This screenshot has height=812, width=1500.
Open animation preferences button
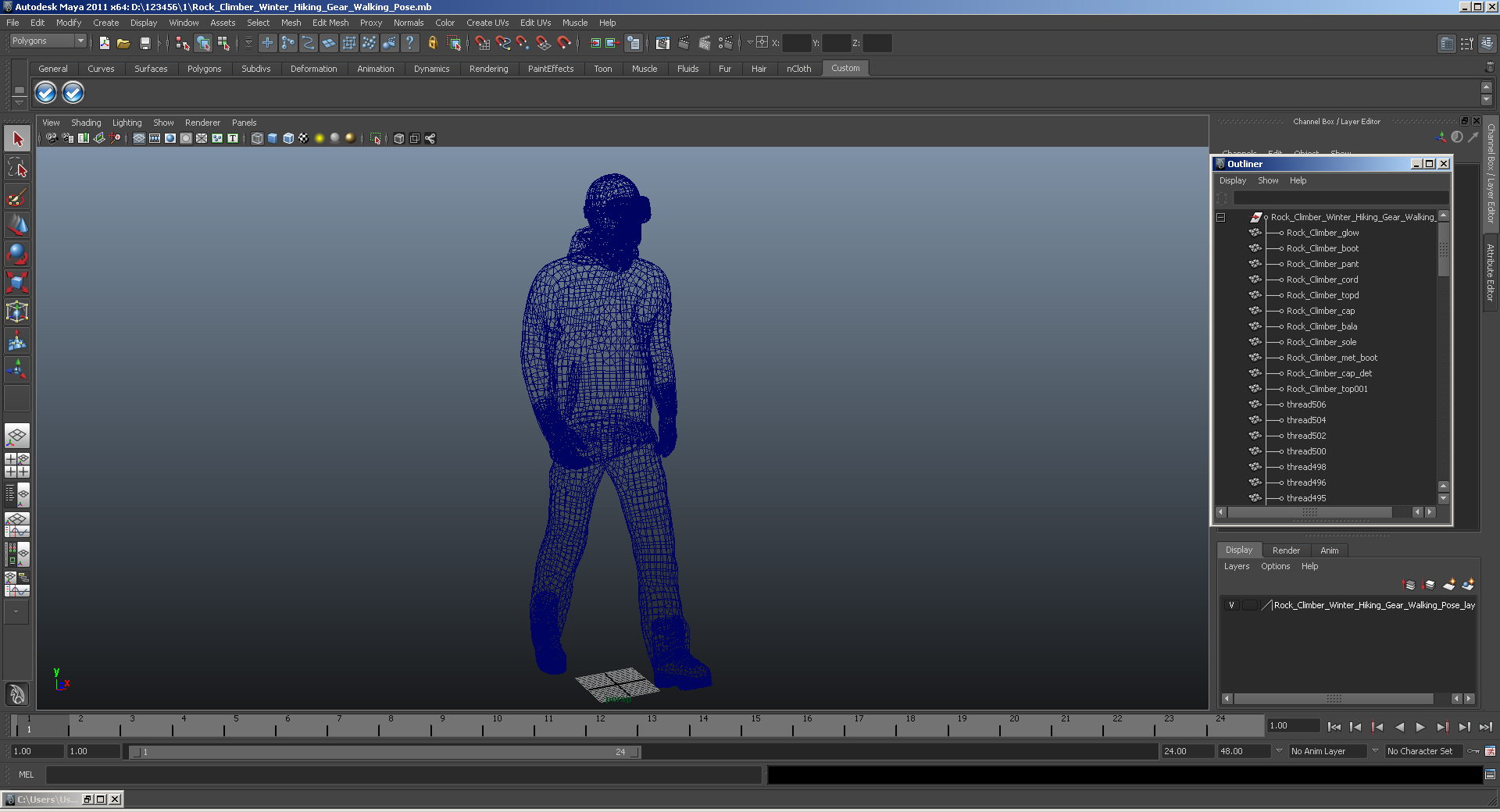(1490, 751)
